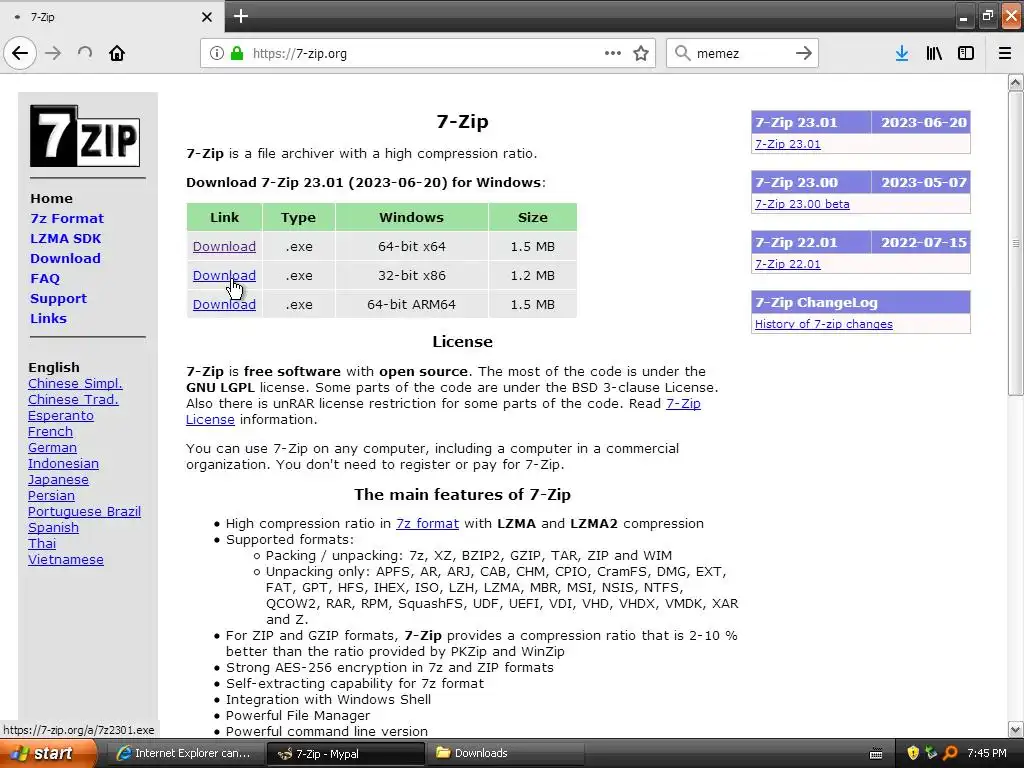The width and height of the screenshot is (1024, 768).
Task: Open Download page from sidebar
Action: click(x=65, y=259)
